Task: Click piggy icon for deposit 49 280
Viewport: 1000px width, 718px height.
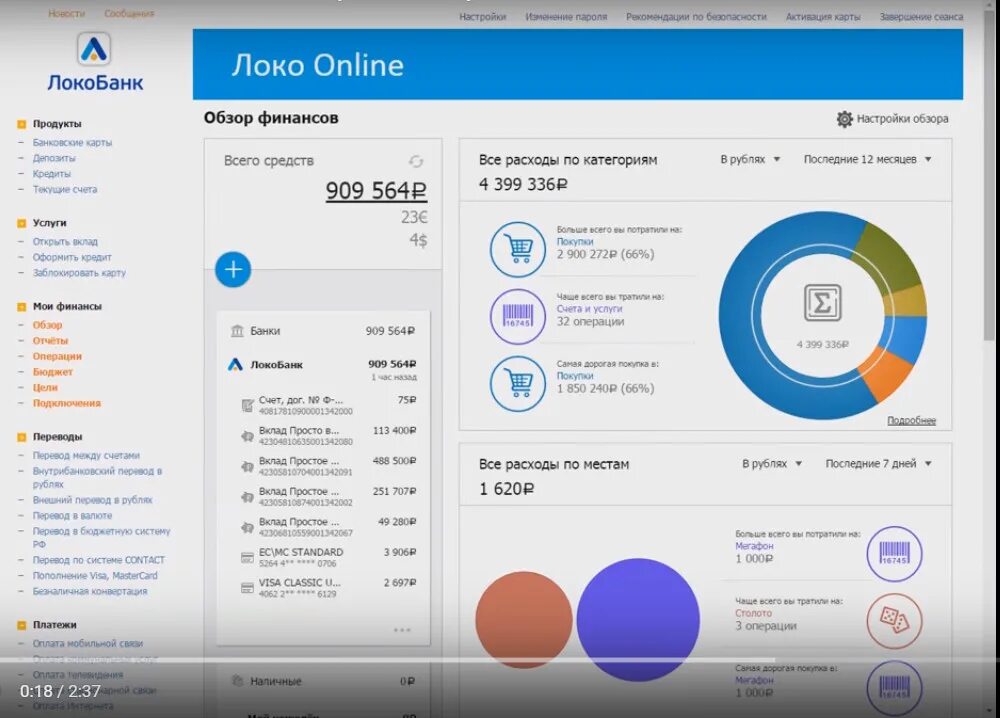Action: pyautogui.click(x=247, y=527)
